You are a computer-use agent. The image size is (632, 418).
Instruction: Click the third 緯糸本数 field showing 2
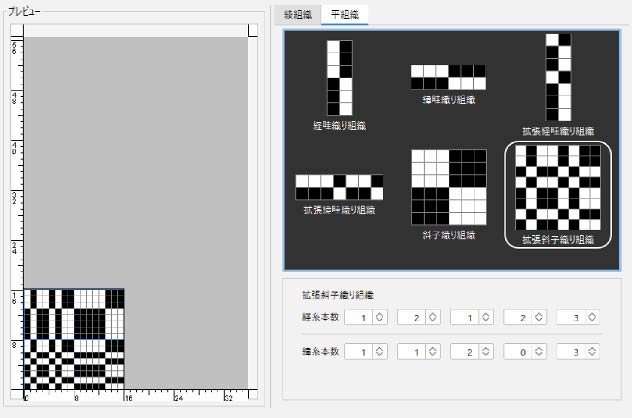point(464,351)
